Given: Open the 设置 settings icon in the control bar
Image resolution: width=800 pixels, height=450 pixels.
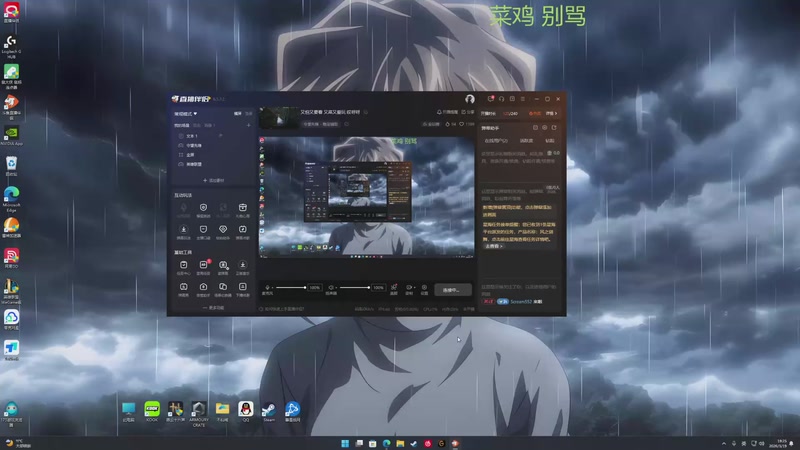Looking at the screenshot, I should 424,289.
